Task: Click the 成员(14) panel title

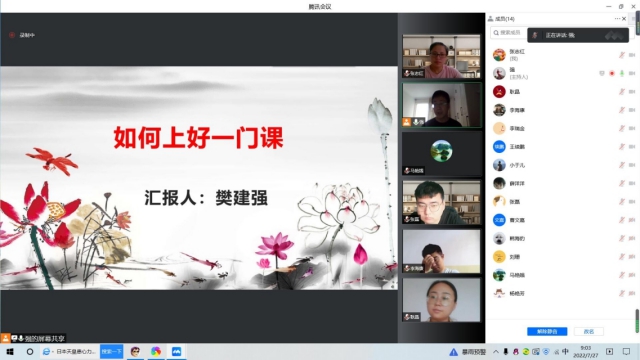Action: click(x=504, y=19)
